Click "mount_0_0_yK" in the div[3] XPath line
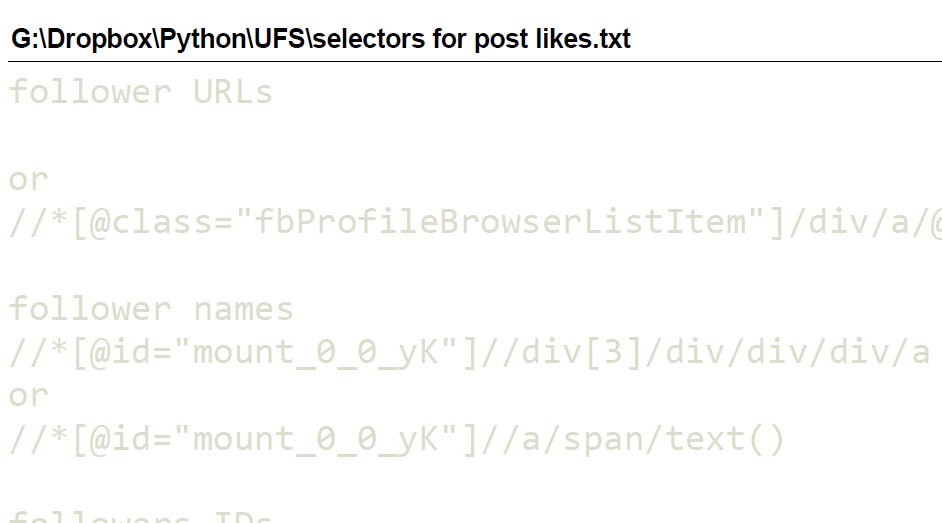 315,352
